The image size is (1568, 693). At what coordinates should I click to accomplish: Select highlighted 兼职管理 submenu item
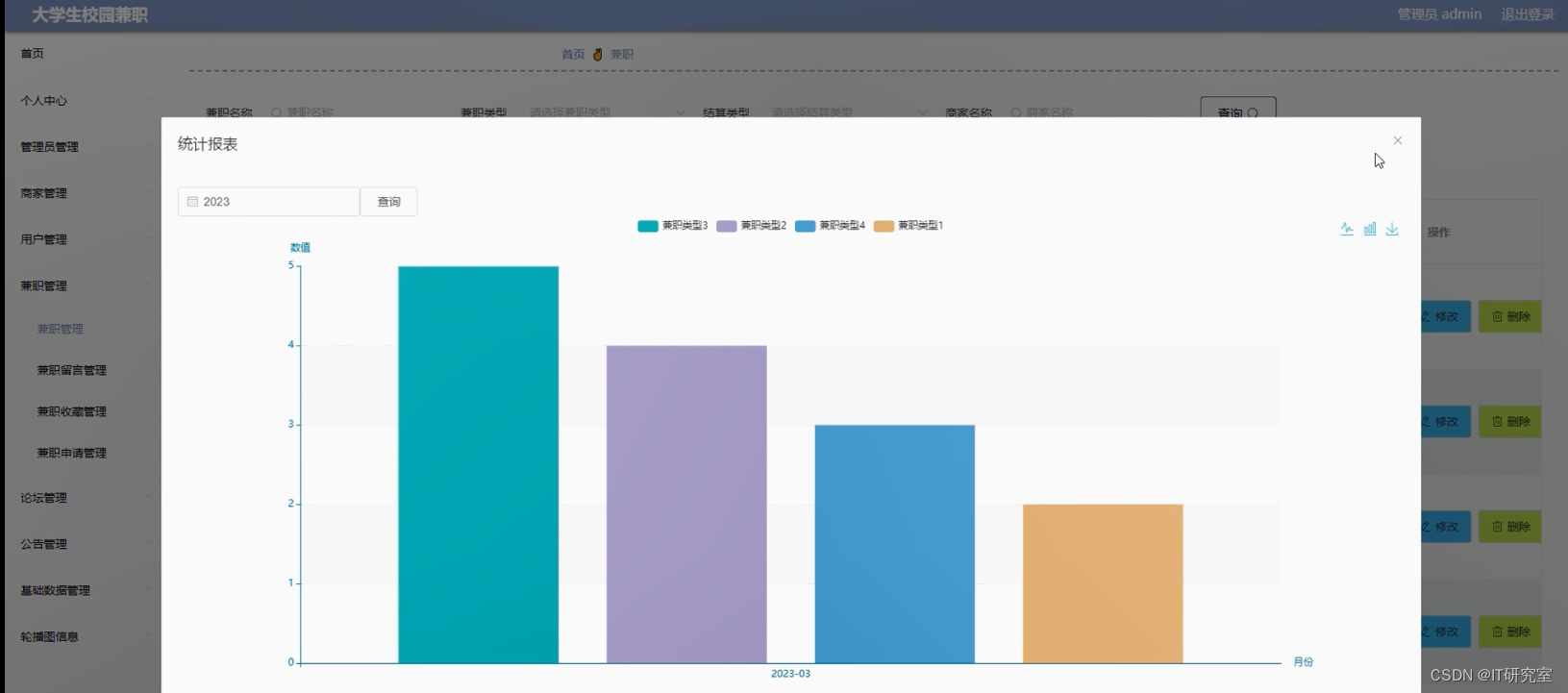61,329
